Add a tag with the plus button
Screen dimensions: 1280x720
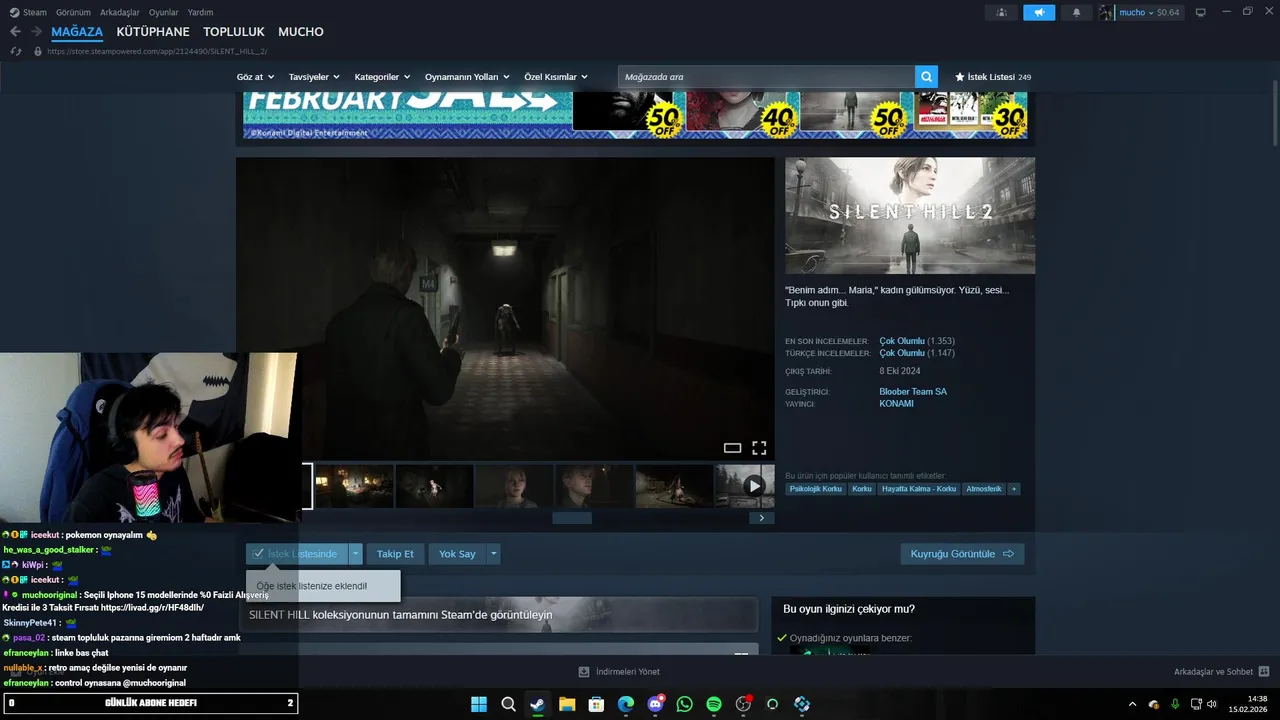click(x=1014, y=489)
